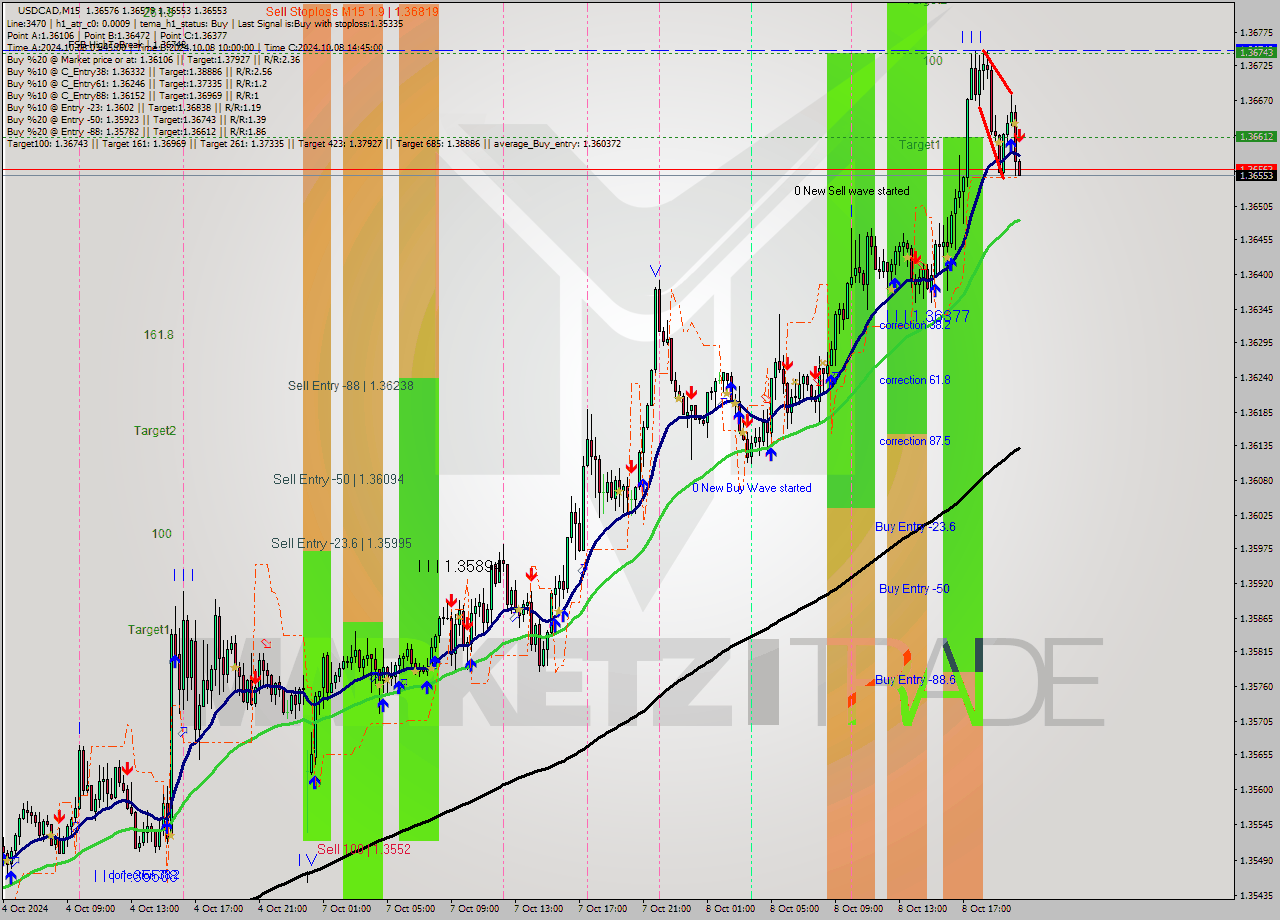Click '7 Oct 17:00' on the time axis
Image resolution: width=1280 pixels, height=920 pixels.
(x=603, y=909)
